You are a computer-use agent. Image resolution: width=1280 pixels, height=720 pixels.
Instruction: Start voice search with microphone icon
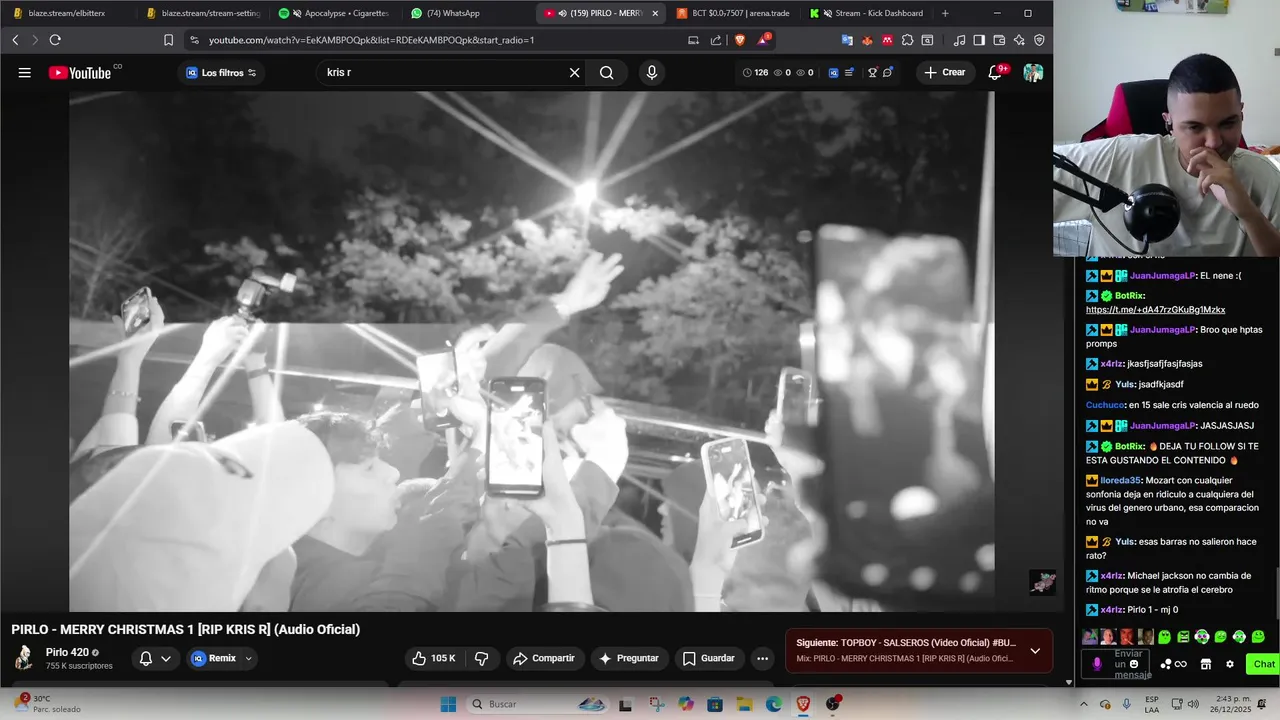(652, 72)
